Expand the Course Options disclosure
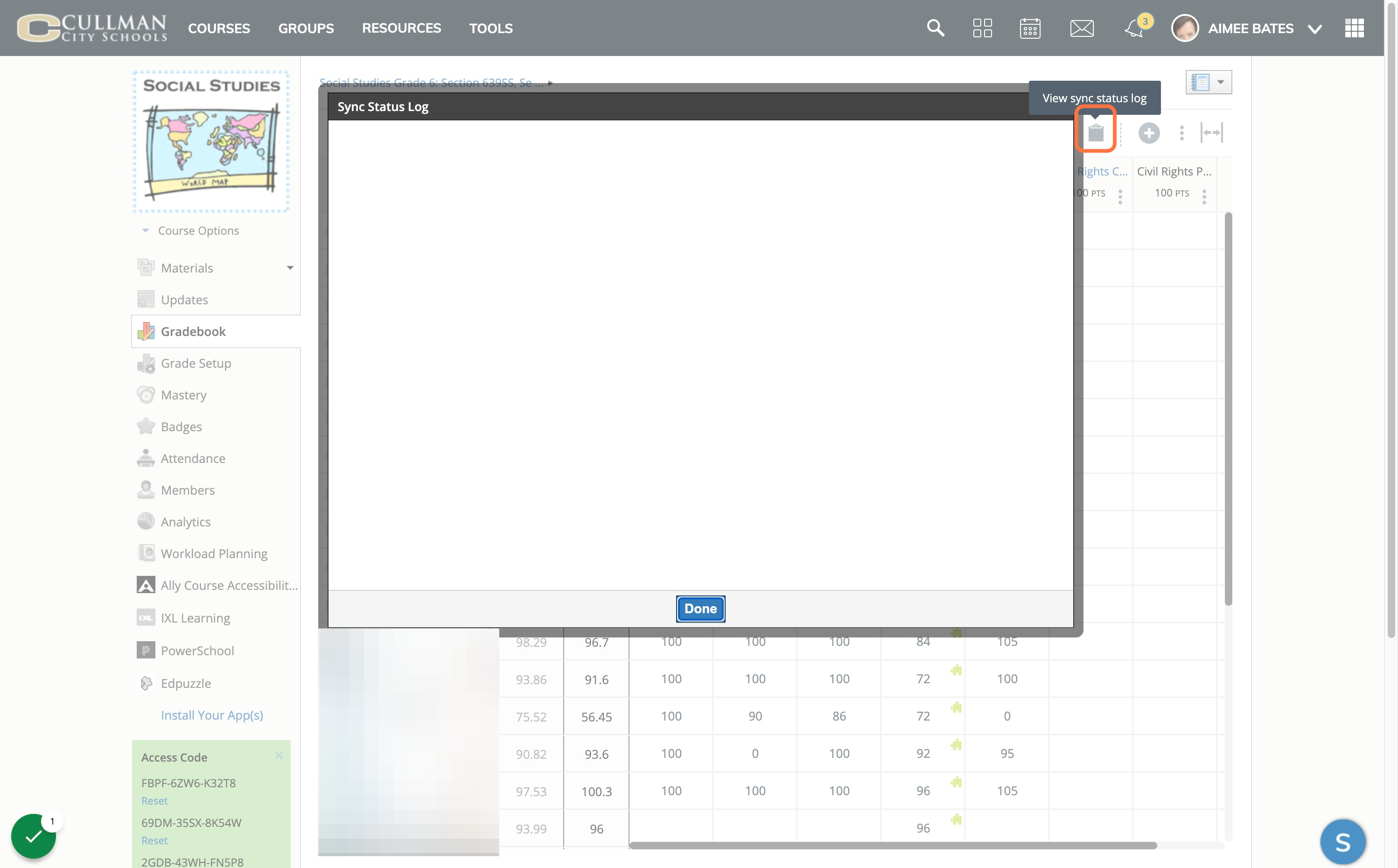Viewport: 1398px width, 868px height. click(146, 230)
